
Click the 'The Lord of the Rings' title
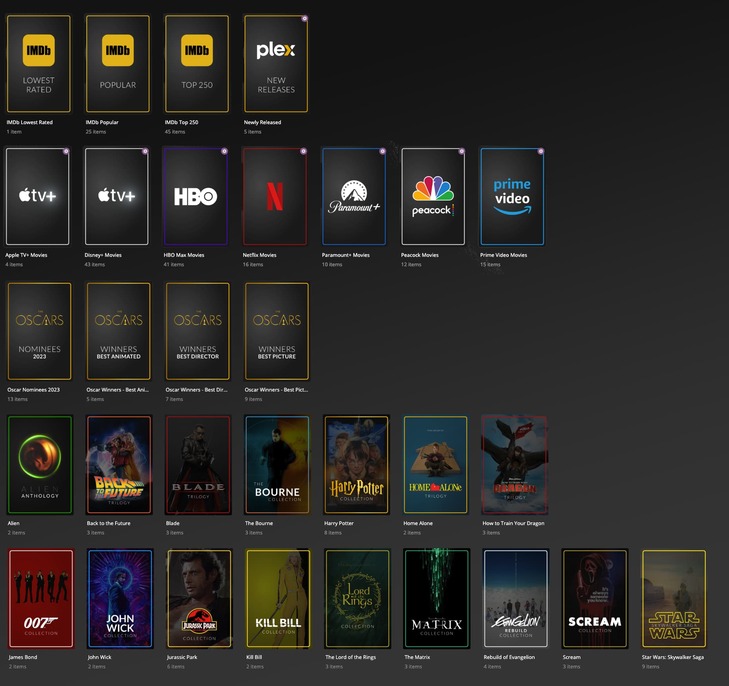click(351, 657)
